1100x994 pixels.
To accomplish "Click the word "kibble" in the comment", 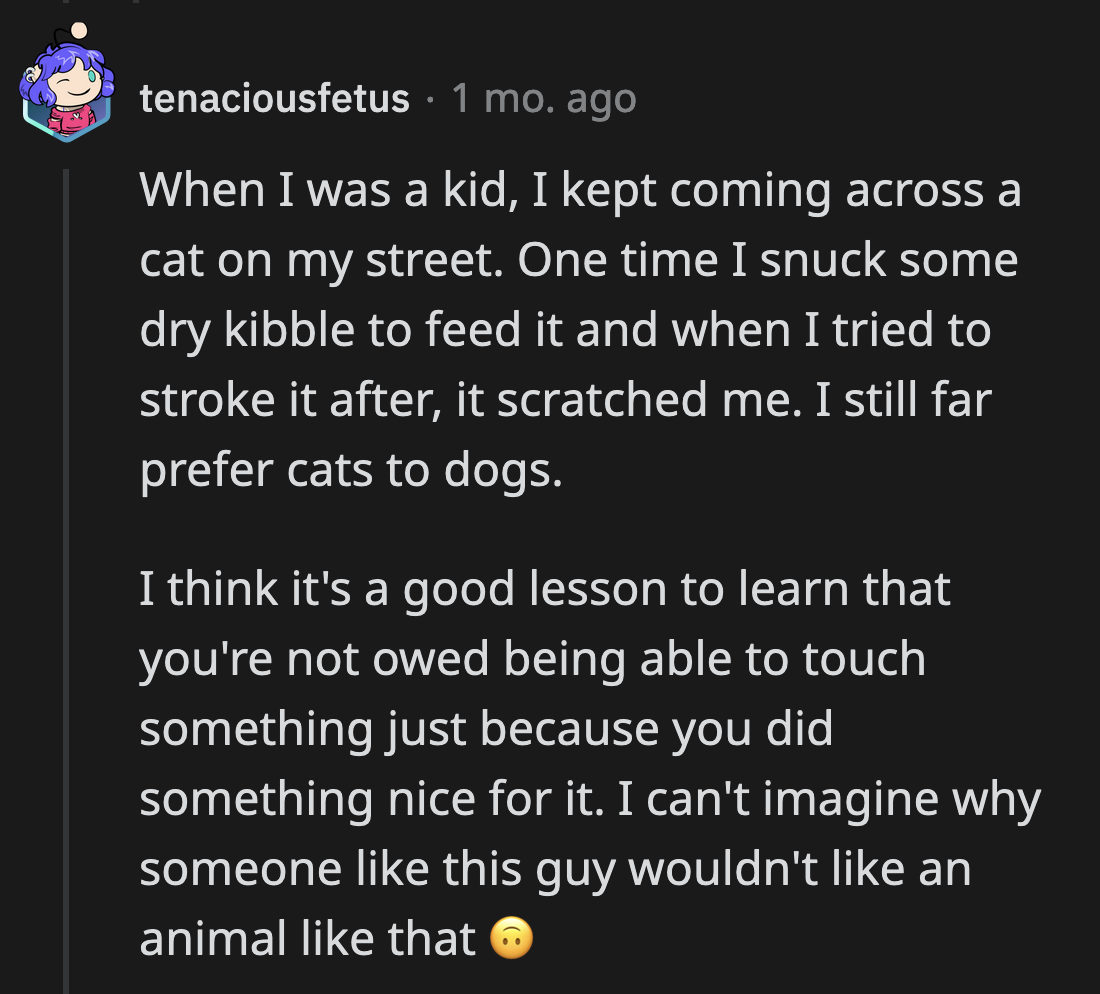I will pos(289,330).
